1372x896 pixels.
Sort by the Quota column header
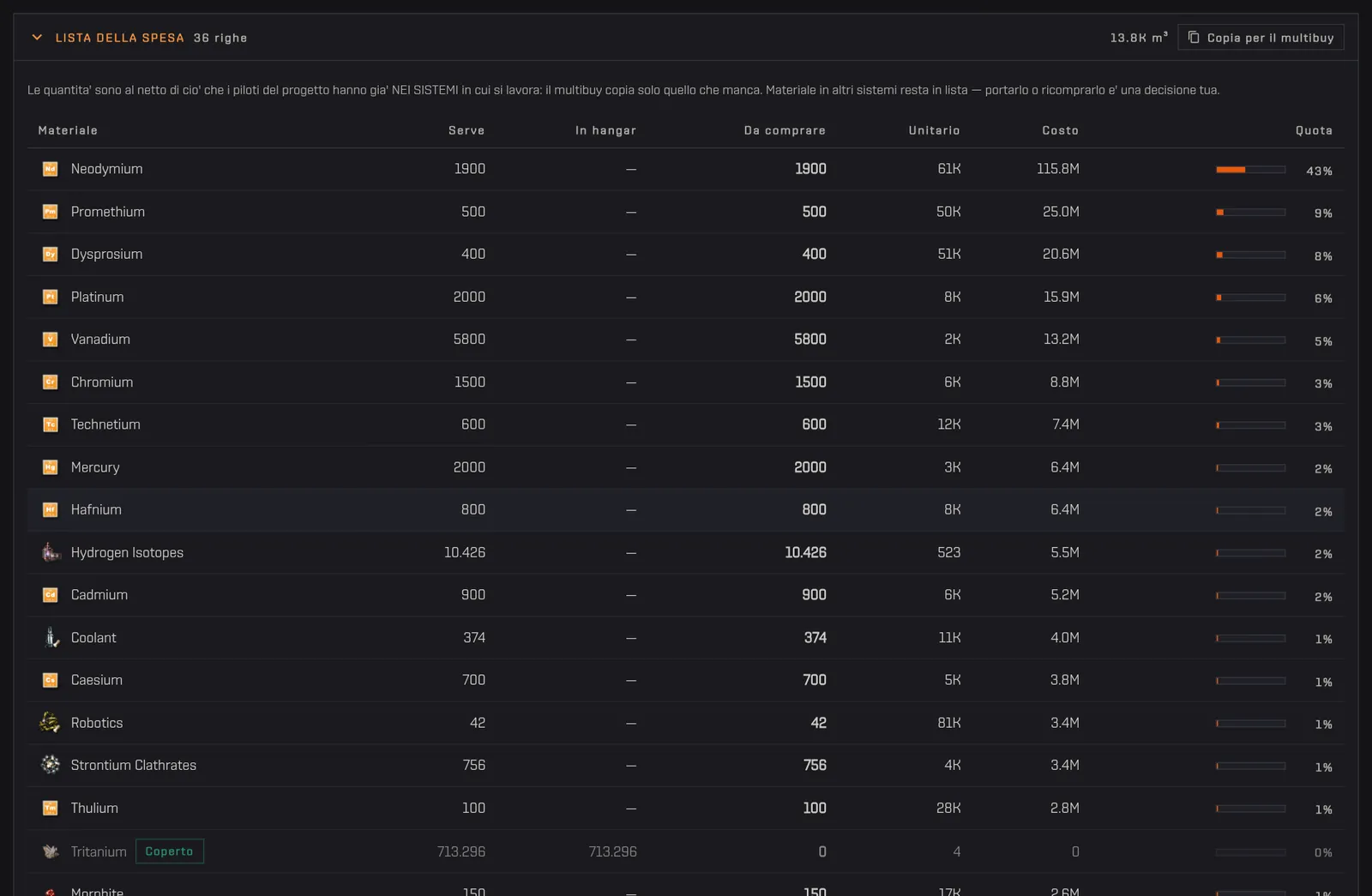tap(1314, 130)
